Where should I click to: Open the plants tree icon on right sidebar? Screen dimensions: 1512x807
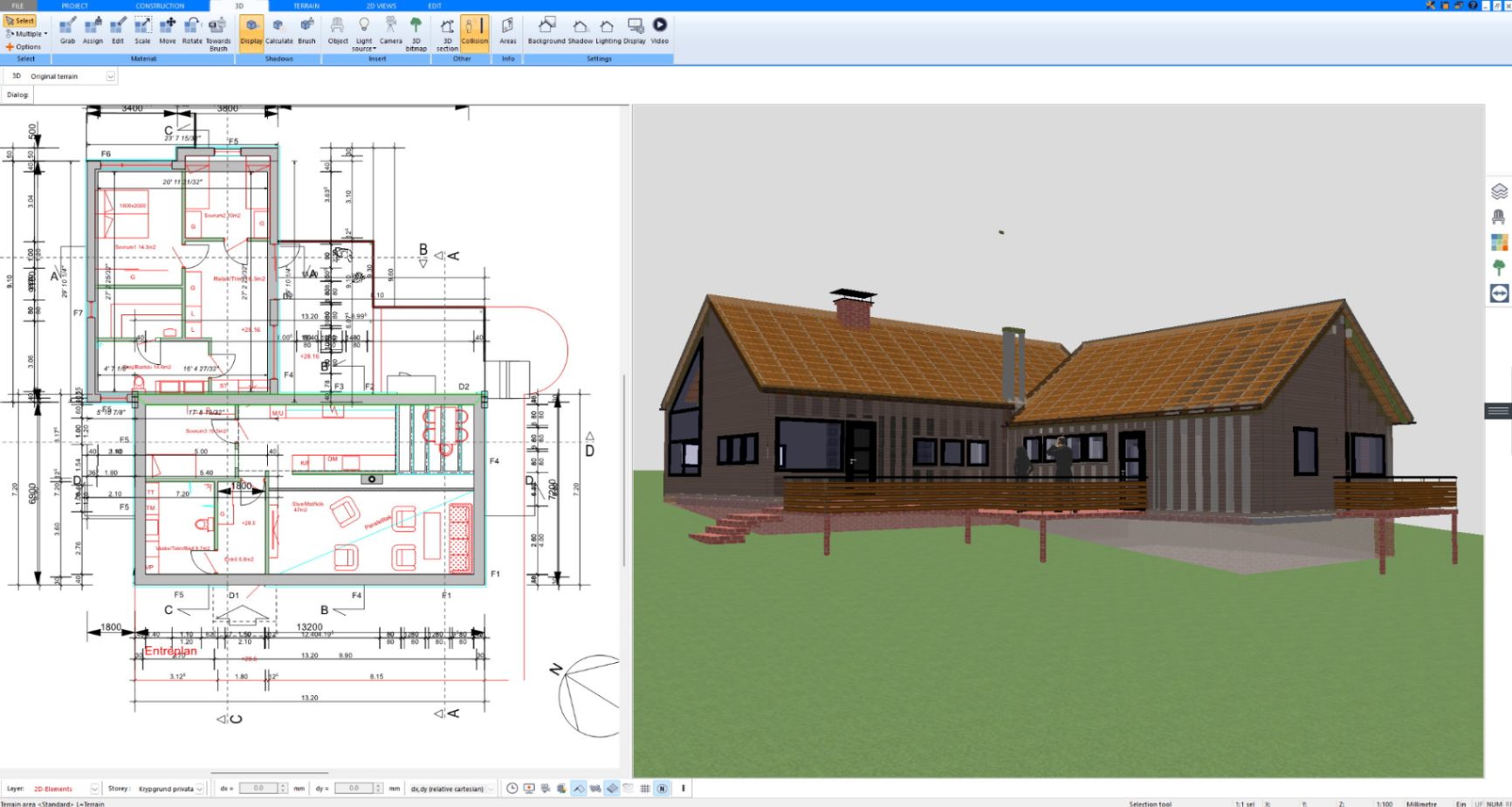(1499, 267)
